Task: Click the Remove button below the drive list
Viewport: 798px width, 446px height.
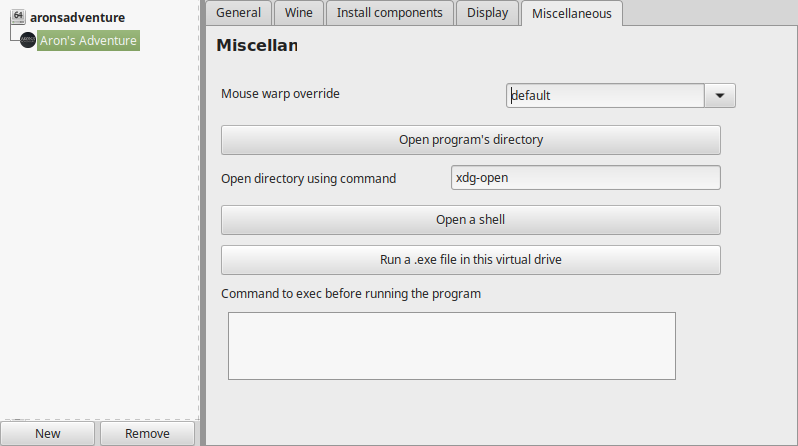Action: [x=147, y=433]
